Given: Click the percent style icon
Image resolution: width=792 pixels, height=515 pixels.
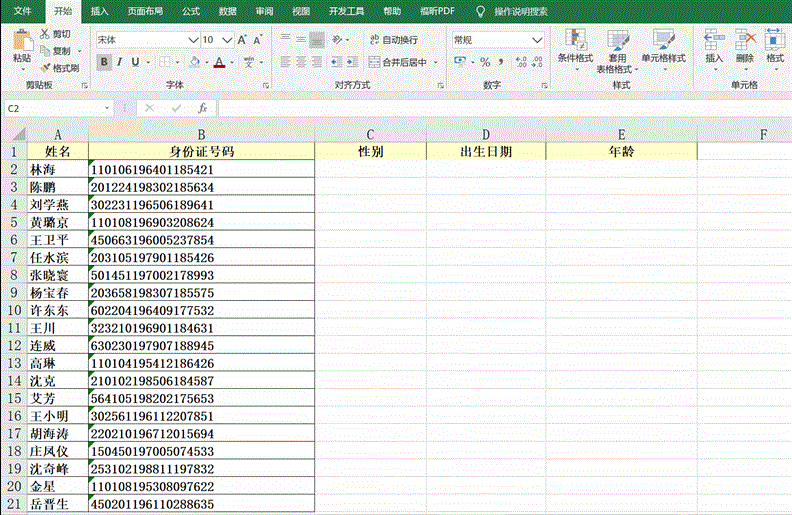Looking at the screenshot, I should pyautogui.click(x=485, y=62).
